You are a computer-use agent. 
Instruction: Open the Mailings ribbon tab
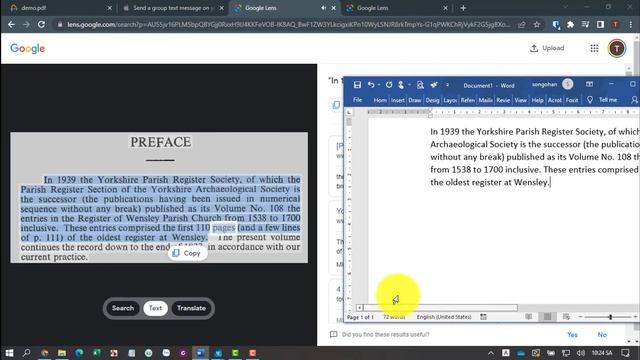pos(485,100)
